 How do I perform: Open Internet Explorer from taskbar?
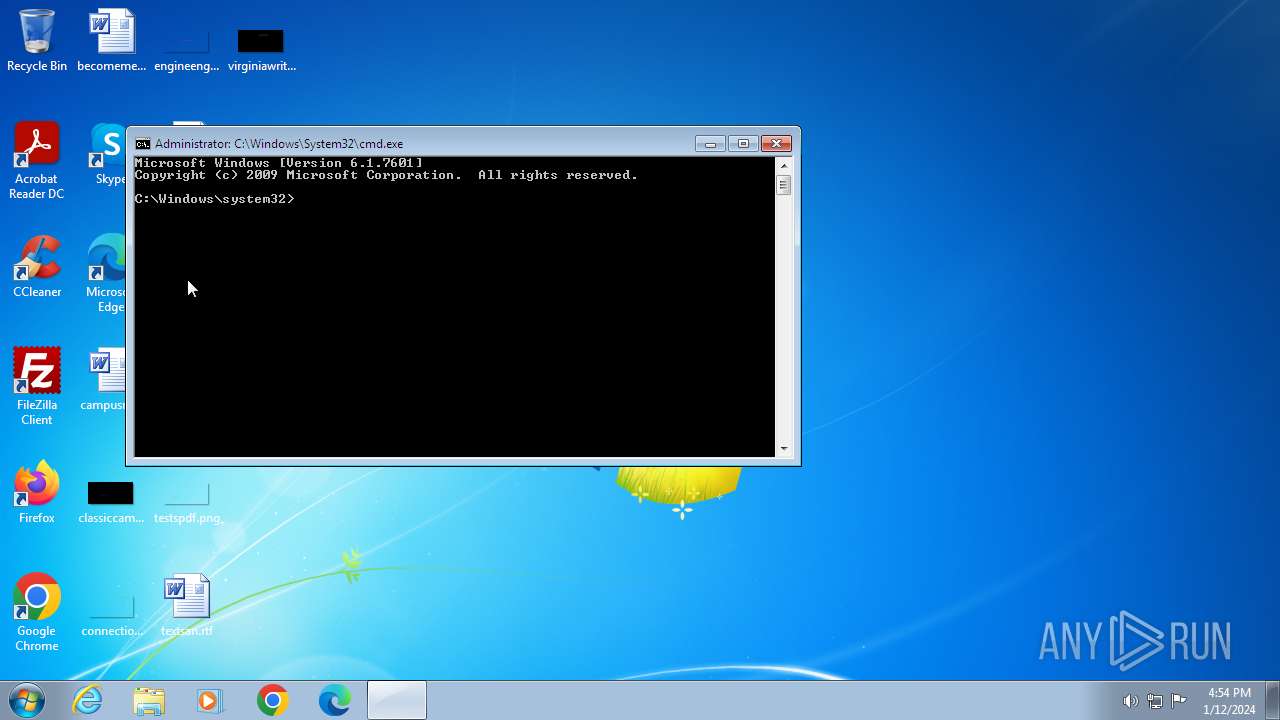(x=88, y=700)
